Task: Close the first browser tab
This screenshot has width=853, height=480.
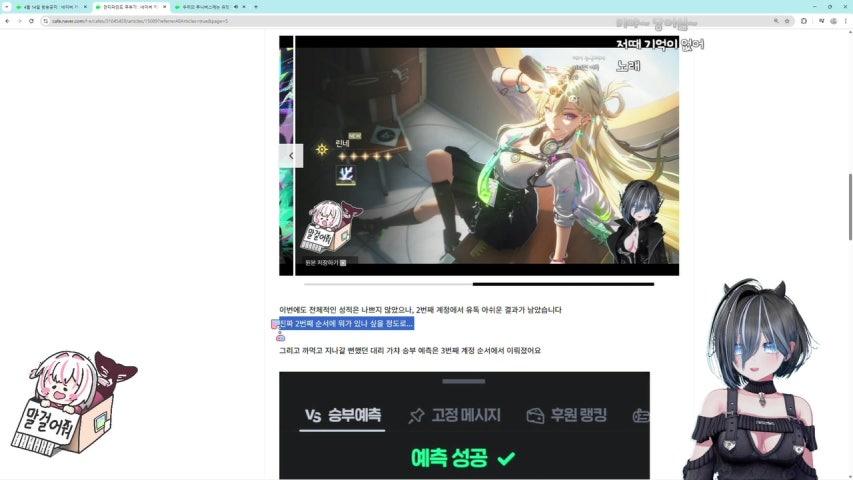Action: pos(85,7)
